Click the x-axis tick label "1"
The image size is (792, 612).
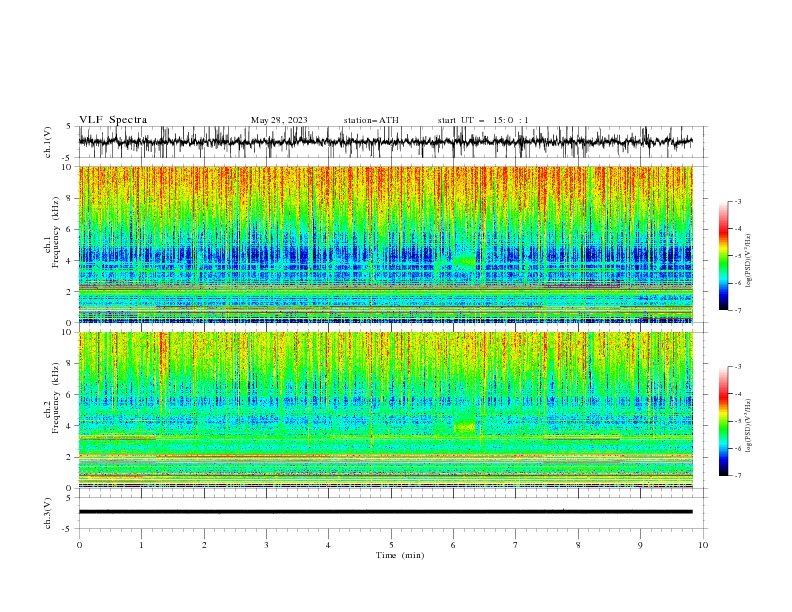[141, 545]
